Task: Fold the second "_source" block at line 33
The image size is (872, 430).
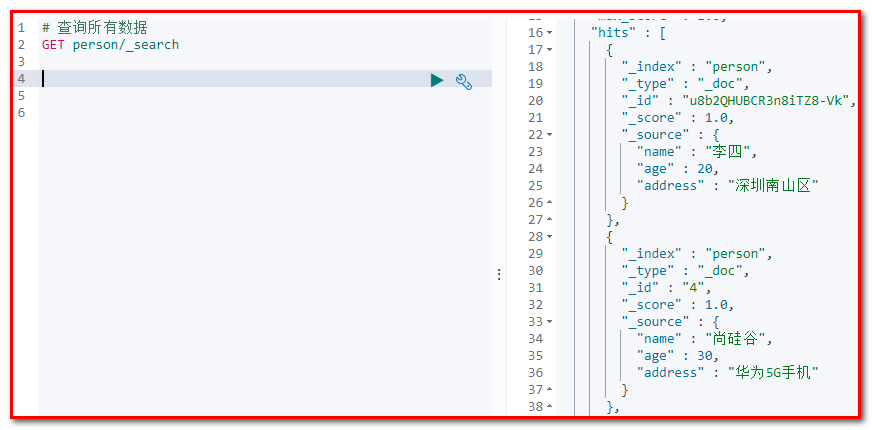Action: [x=549, y=321]
